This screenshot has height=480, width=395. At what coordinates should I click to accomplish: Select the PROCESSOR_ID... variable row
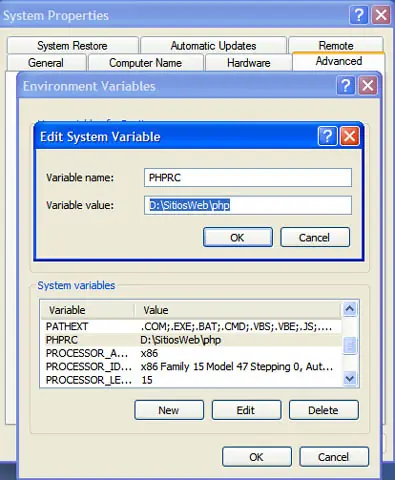click(191, 367)
